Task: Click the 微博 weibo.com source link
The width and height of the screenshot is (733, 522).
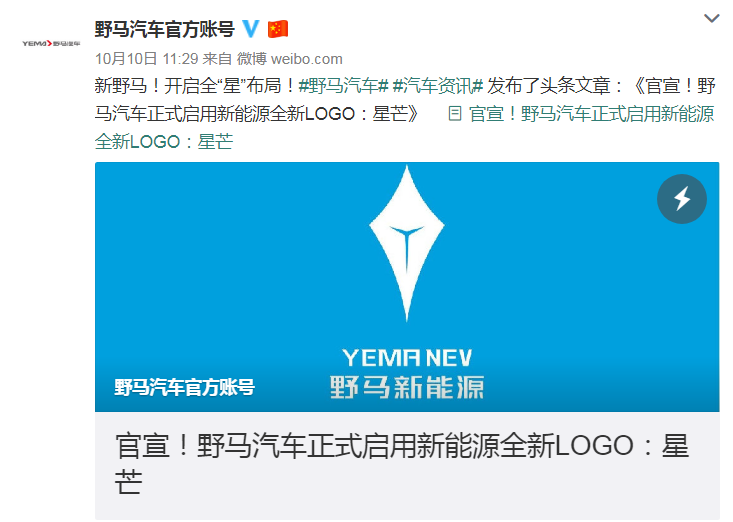Action: pyautogui.click(x=290, y=59)
